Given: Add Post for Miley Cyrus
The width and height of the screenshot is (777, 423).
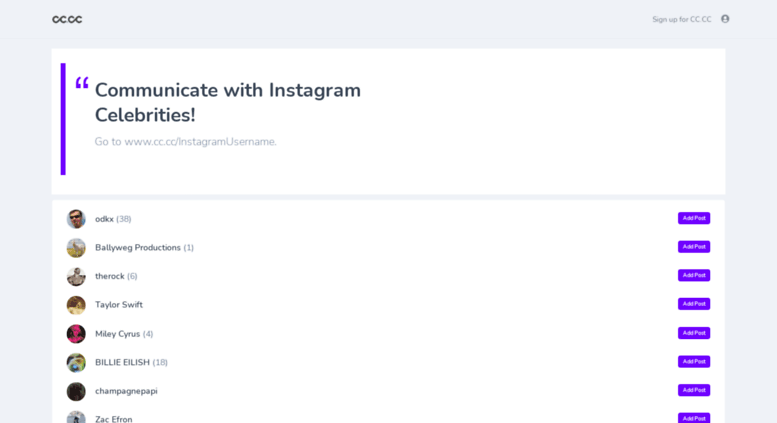Looking at the screenshot, I should pyautogui.click(x=694, y=333).
